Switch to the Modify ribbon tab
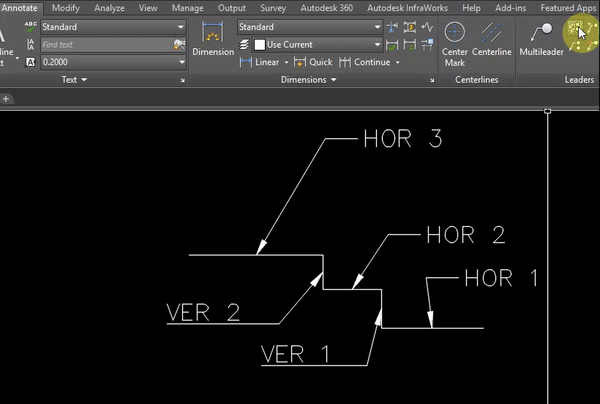 [x=65, y=8]
